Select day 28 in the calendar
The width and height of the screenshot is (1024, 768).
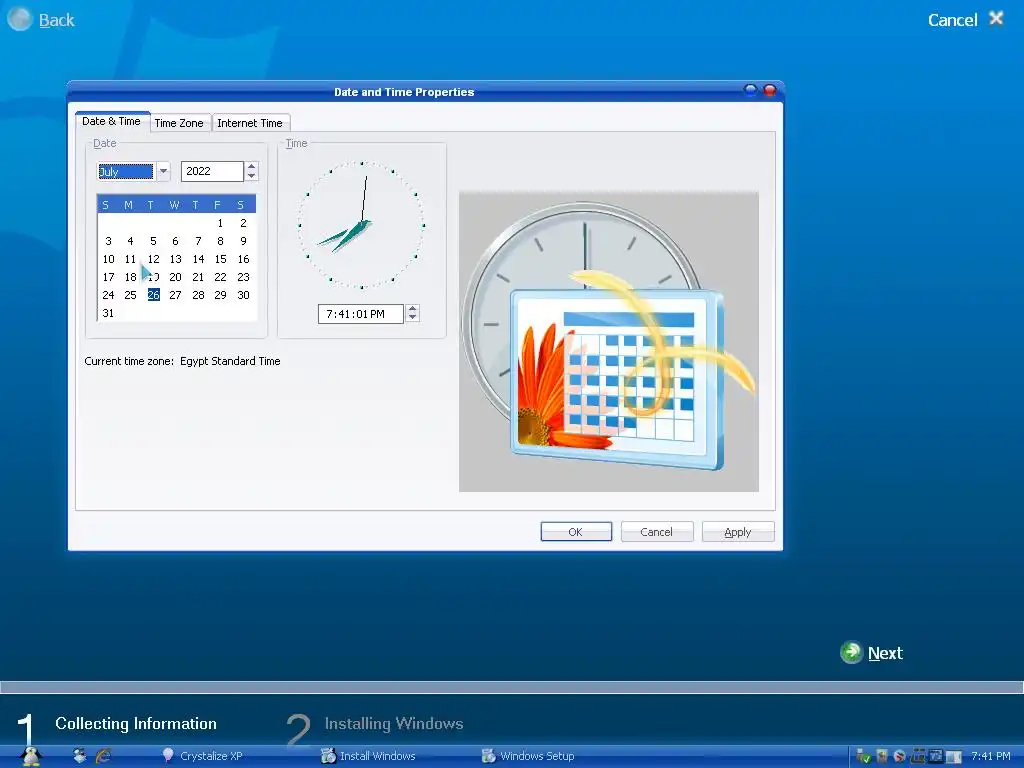199,295
